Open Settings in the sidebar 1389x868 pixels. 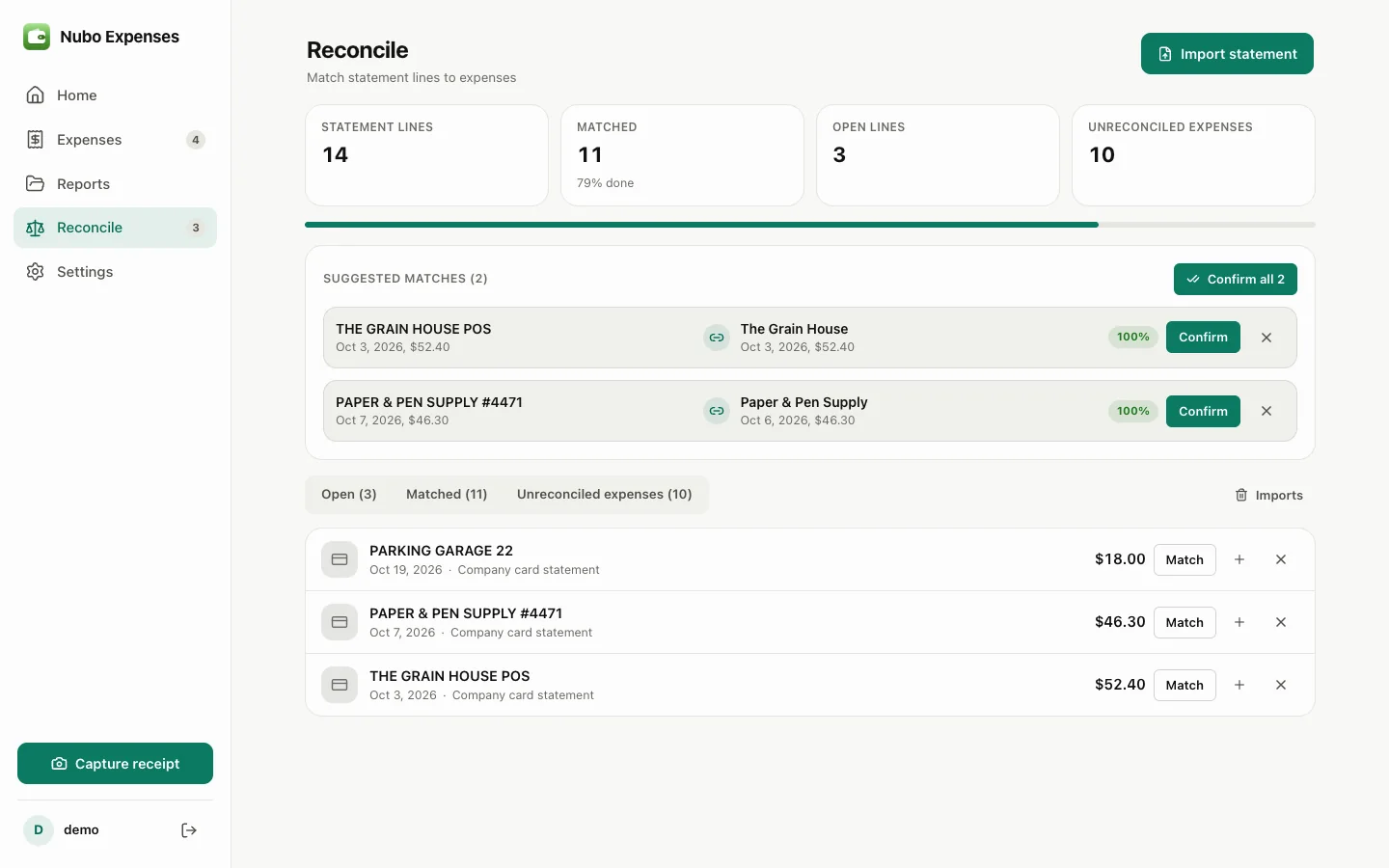tap(115, 272)
